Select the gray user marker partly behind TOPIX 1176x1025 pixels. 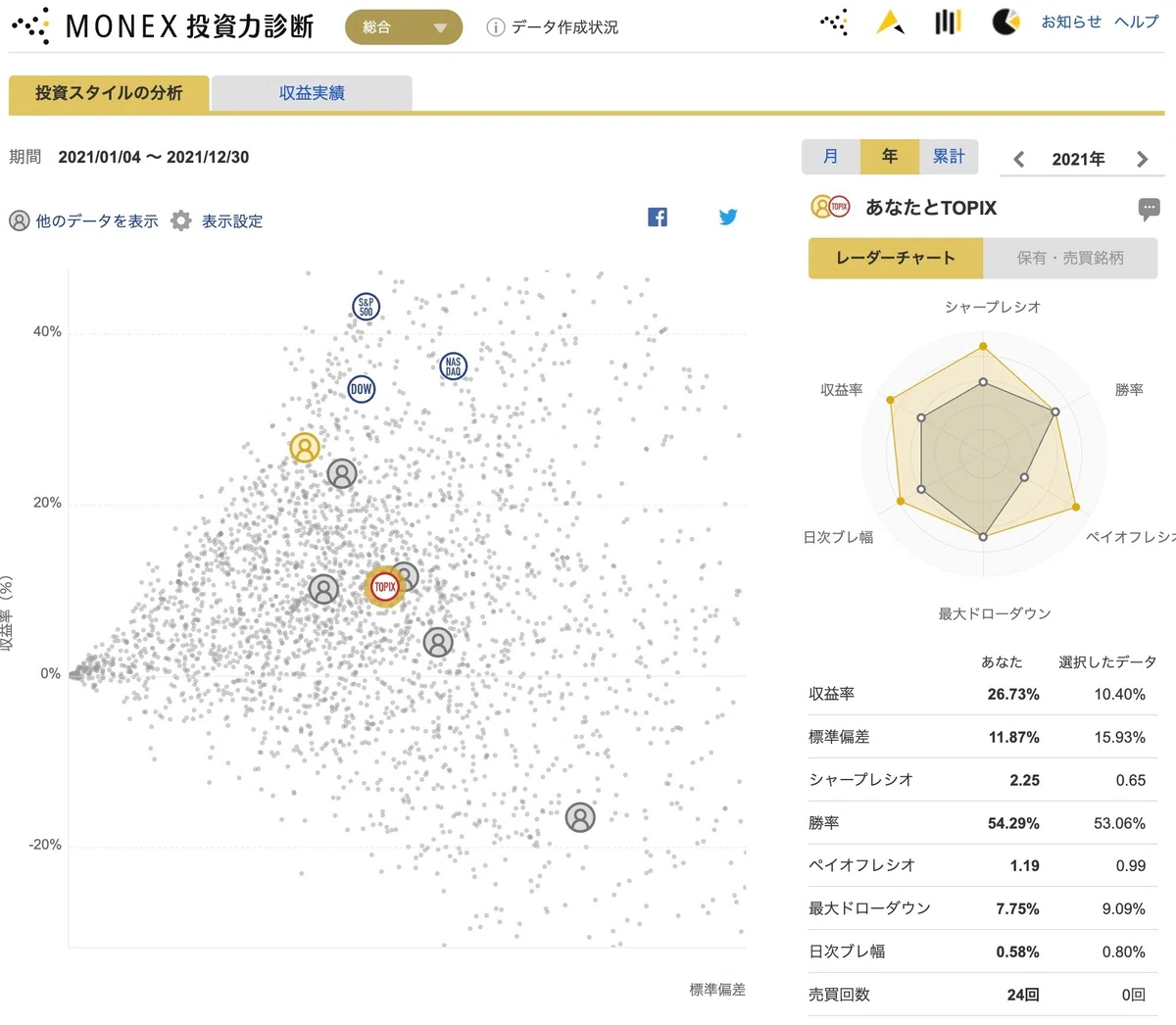(x=406, y=576)
